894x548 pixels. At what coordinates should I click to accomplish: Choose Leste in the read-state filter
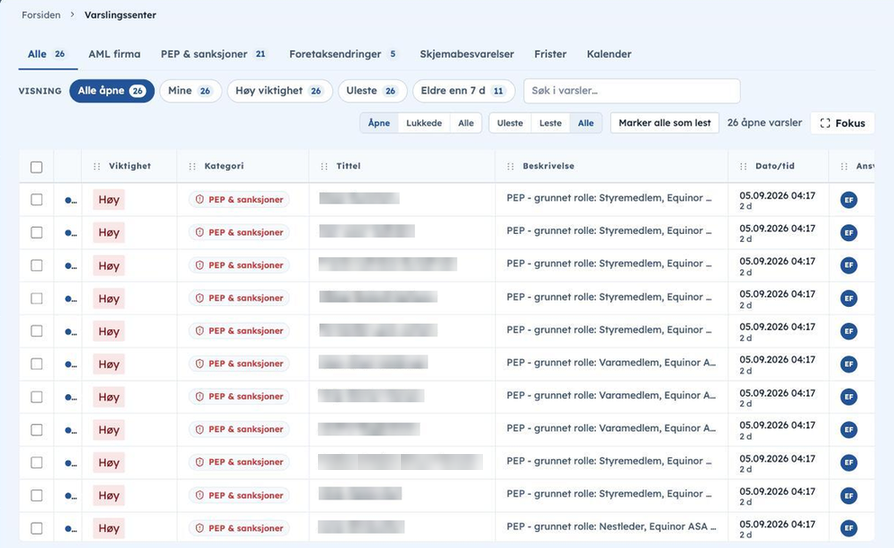click(550, 123)
